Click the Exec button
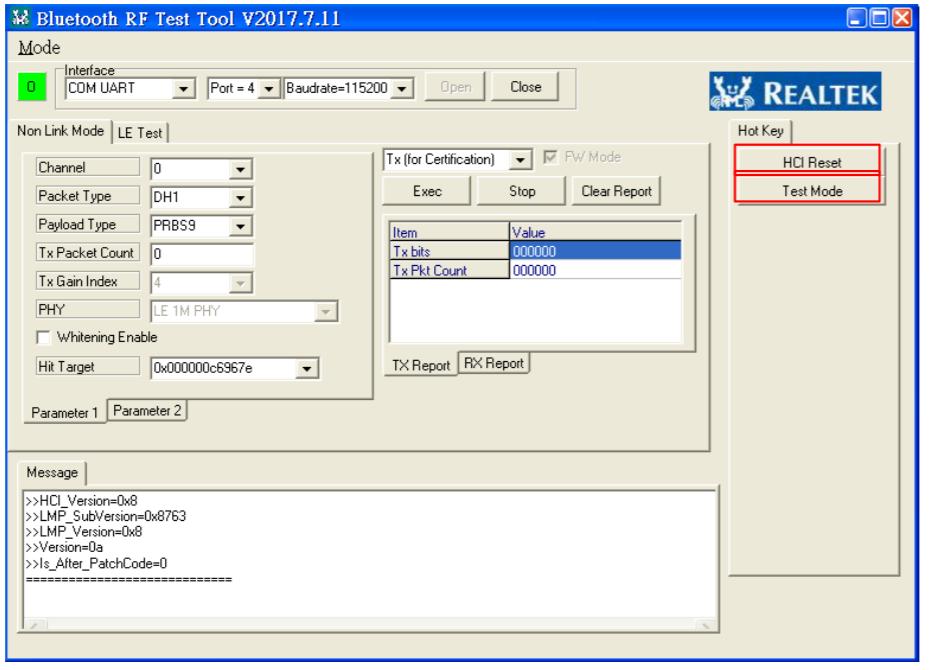This screenshot has height=670, width=930. [x=427, y=192]
